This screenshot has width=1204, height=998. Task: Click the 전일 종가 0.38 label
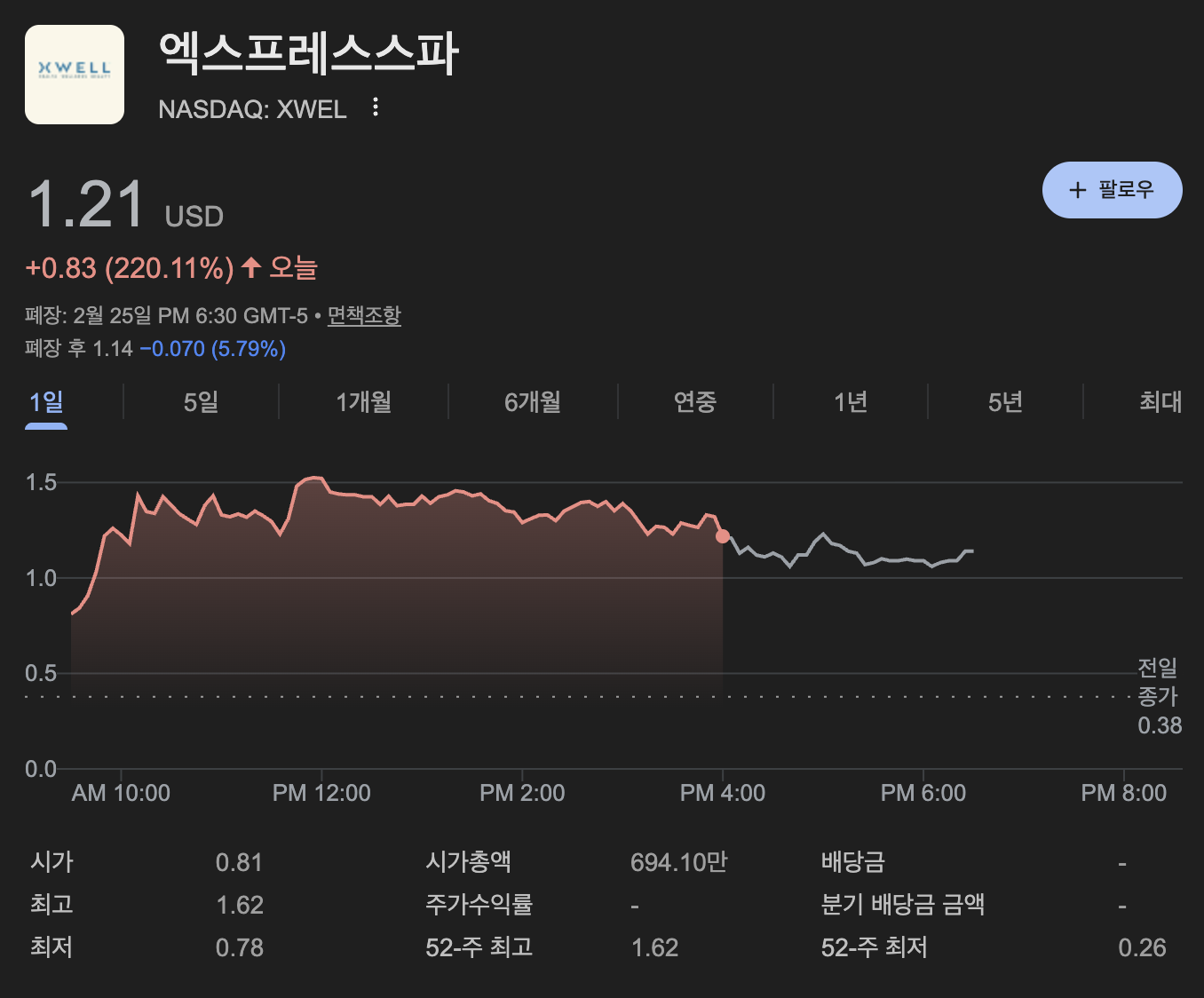pos(1160,696)
